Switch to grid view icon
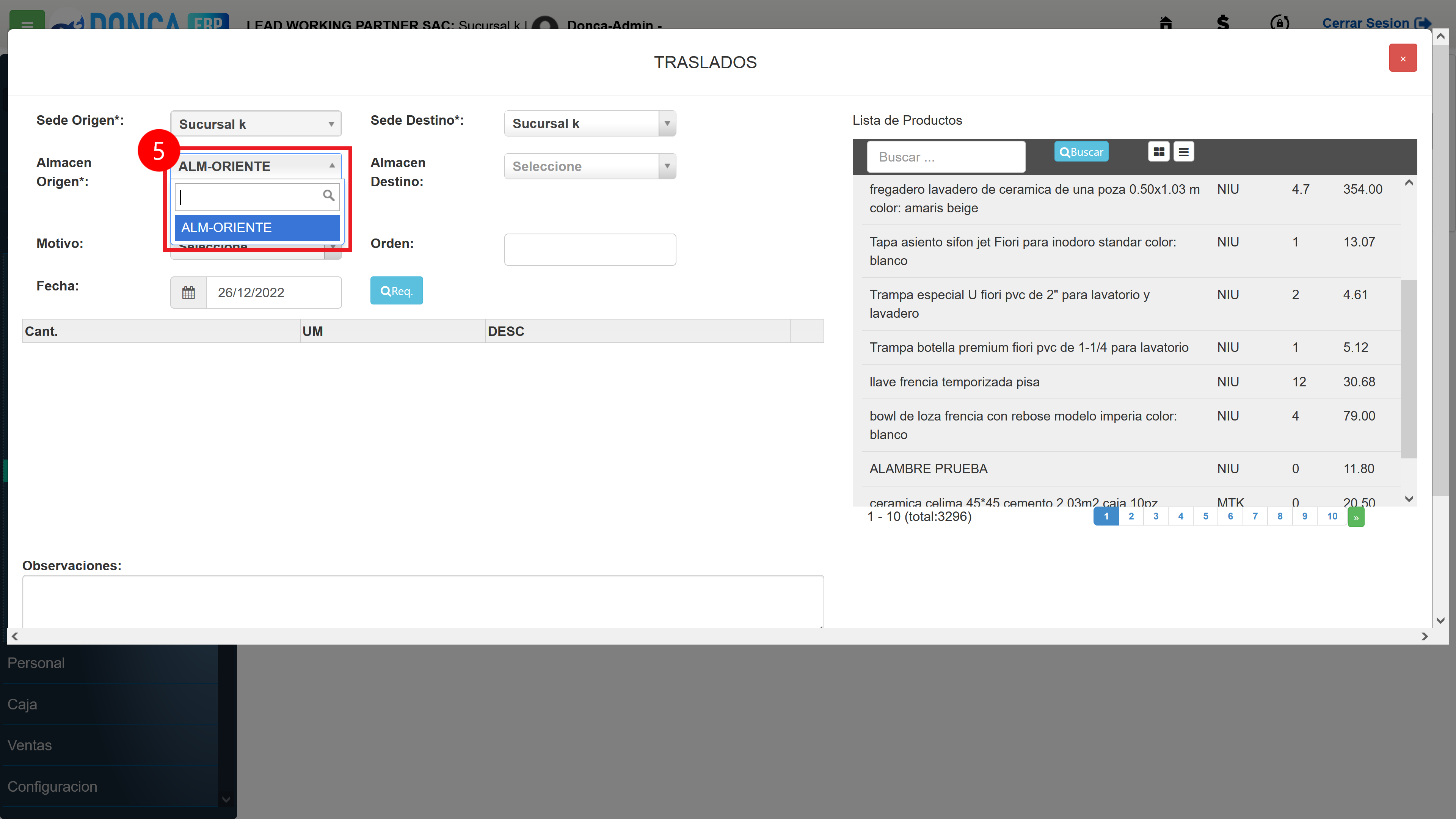 pos(1159,152)
